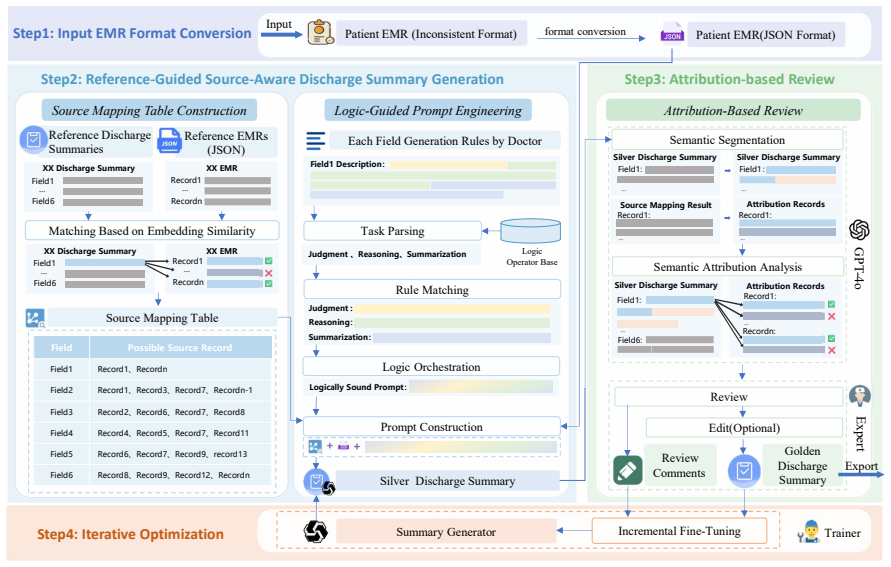
Task: Click the Logically Sound Prompt gradient bar
Action: 481,387
